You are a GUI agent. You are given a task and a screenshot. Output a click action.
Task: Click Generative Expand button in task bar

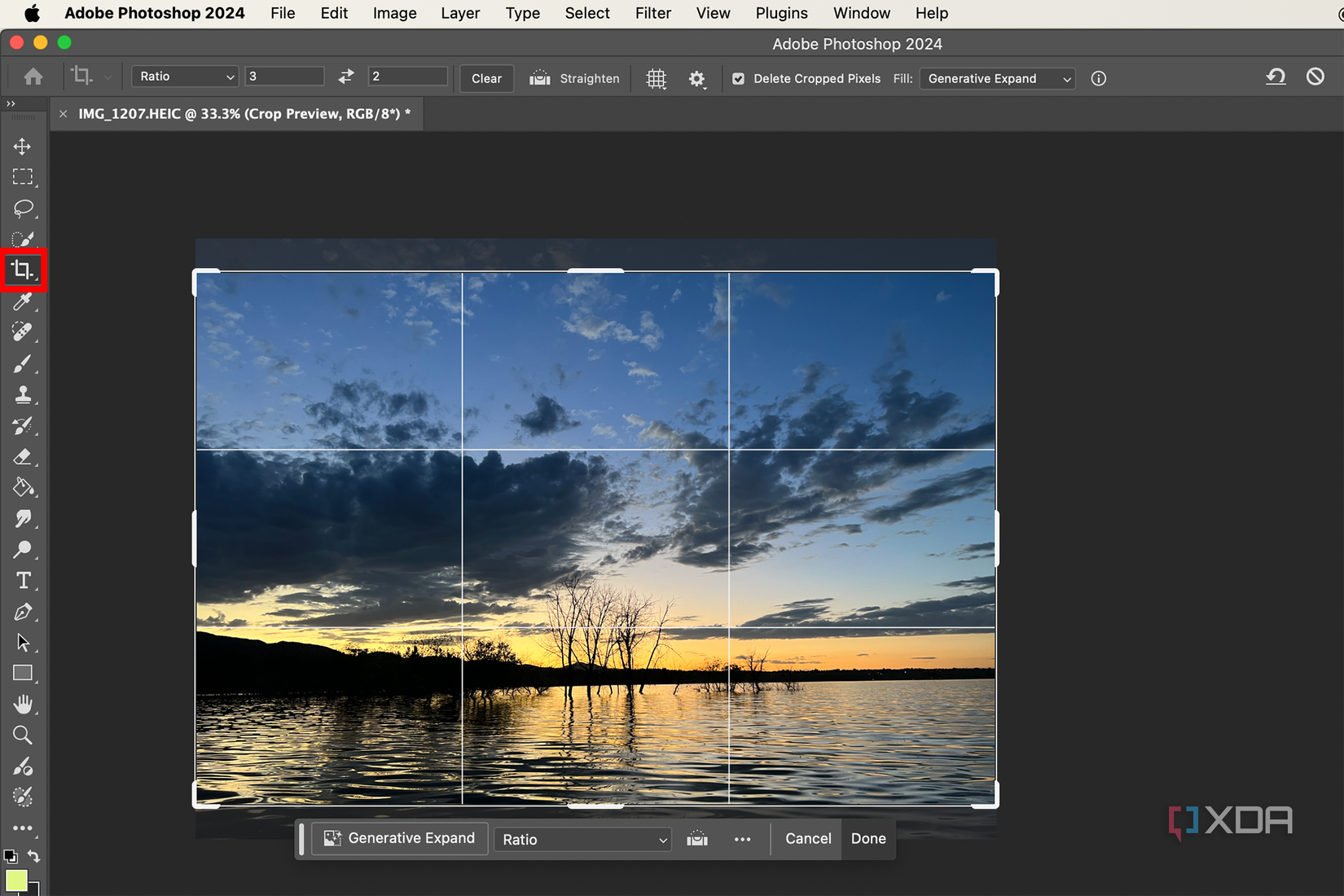coord(399,838)
